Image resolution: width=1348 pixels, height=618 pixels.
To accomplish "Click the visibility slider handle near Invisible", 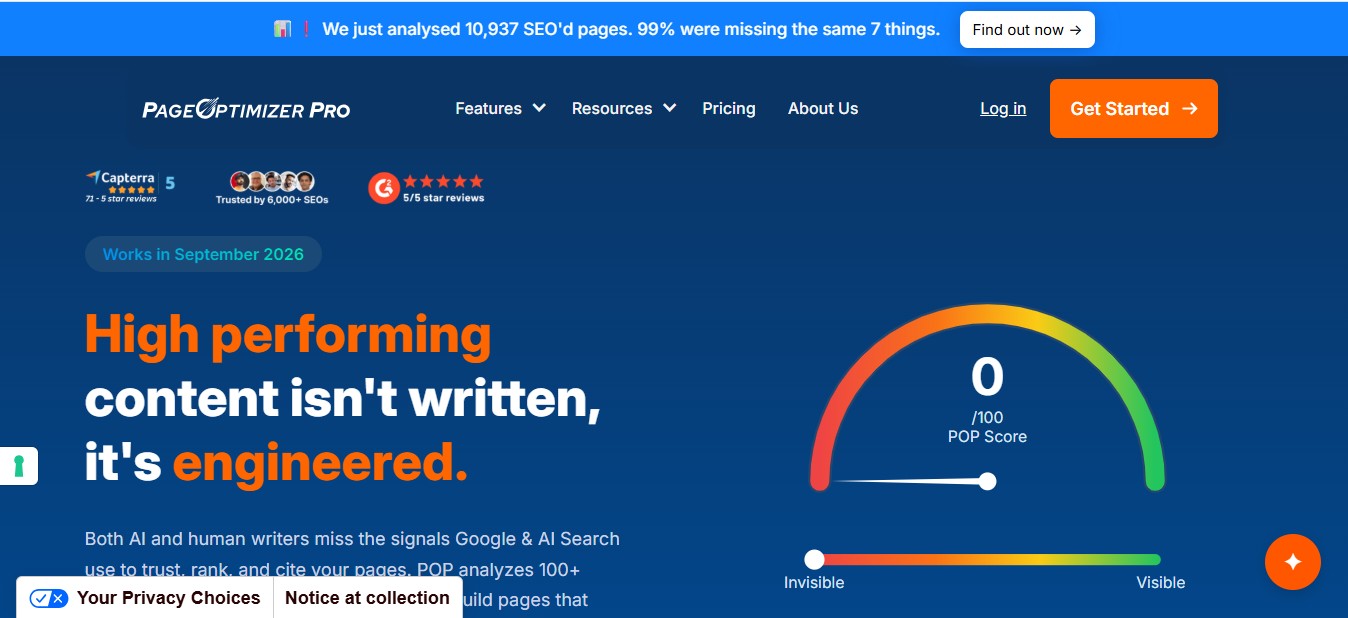I will [x=814, y=559].
